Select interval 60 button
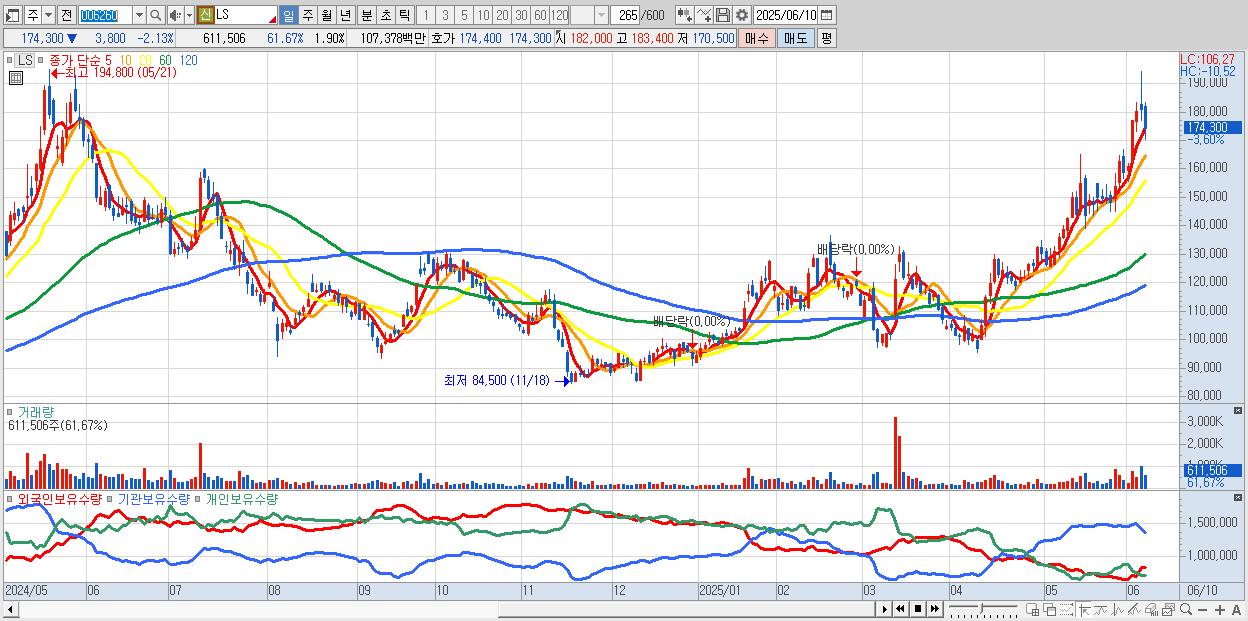Image resolution: width=1248 pixels, height=621 pixels. point(540,16)
